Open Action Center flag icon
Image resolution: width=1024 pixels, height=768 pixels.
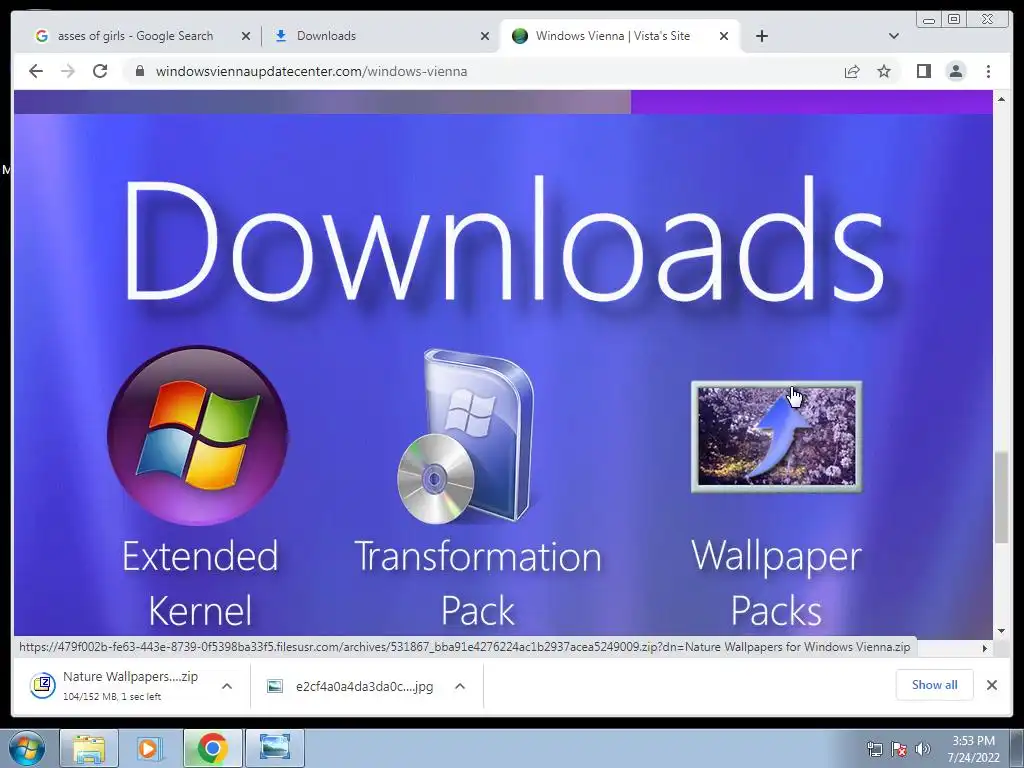click(x=899, y=749)
